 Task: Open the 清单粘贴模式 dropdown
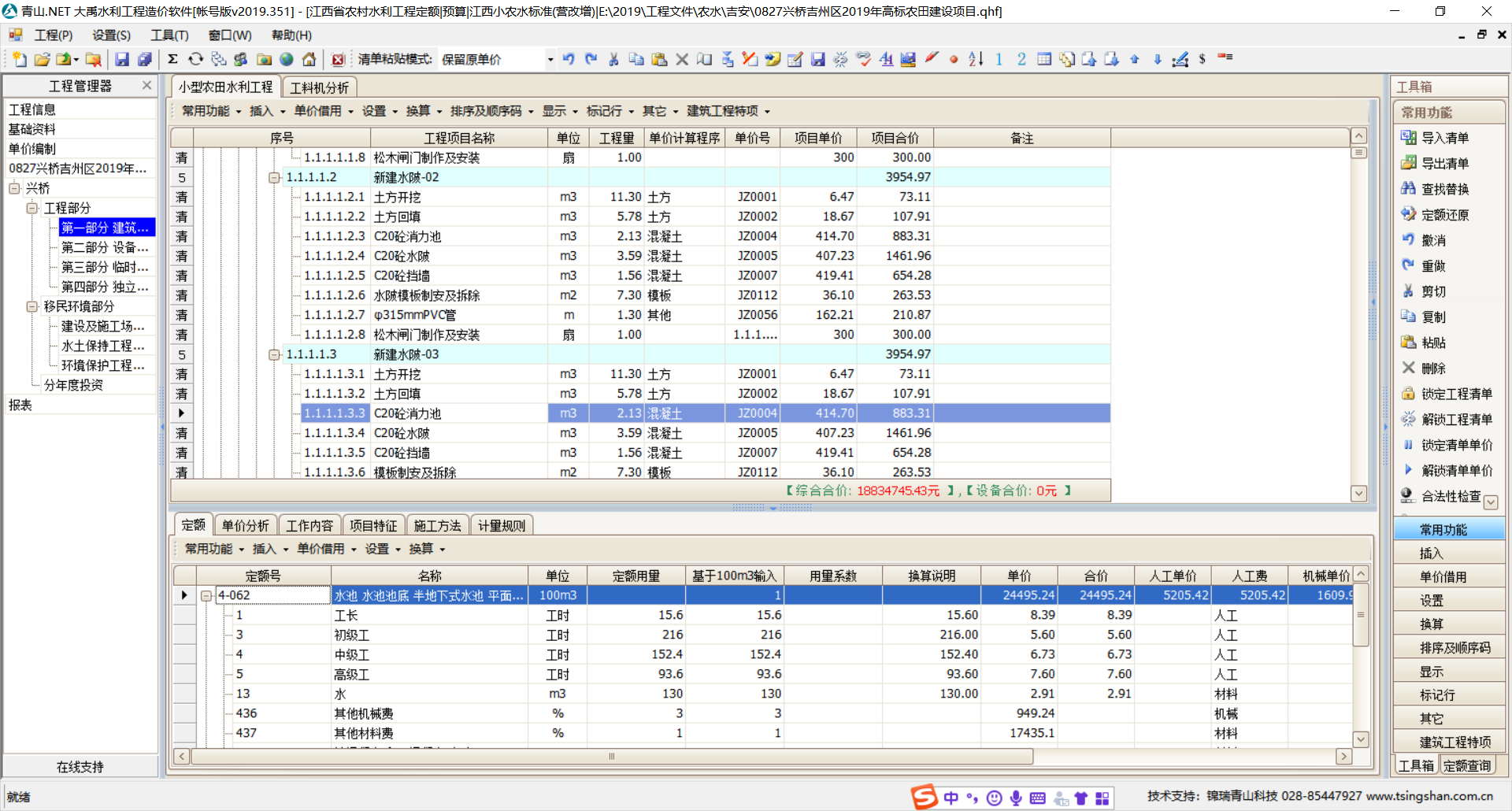550,59
